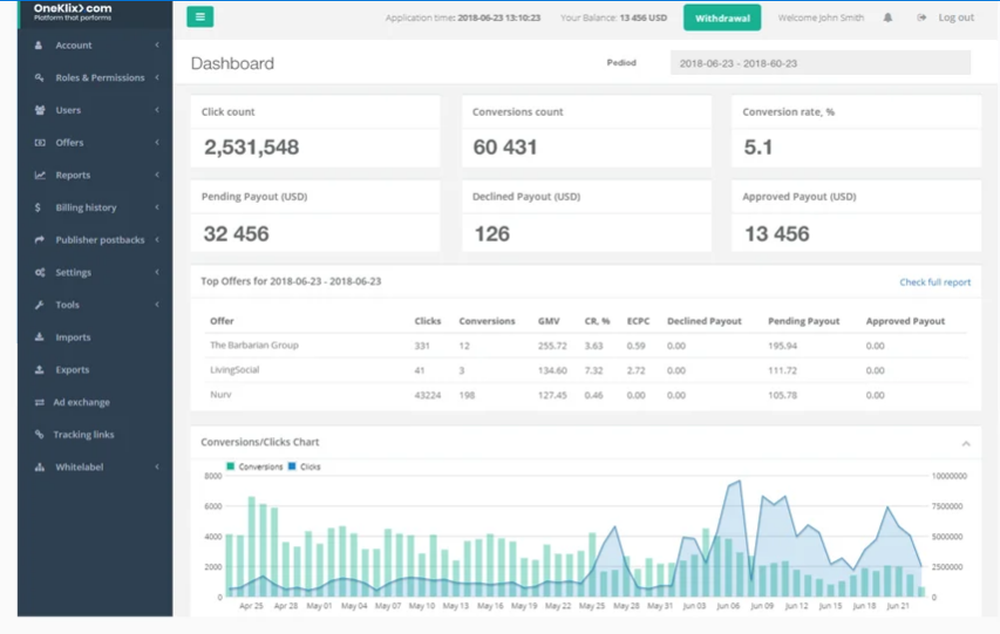Click the Declined Payout column header
The height and width of the screenshot is (634, 1000).
point(704,321)
